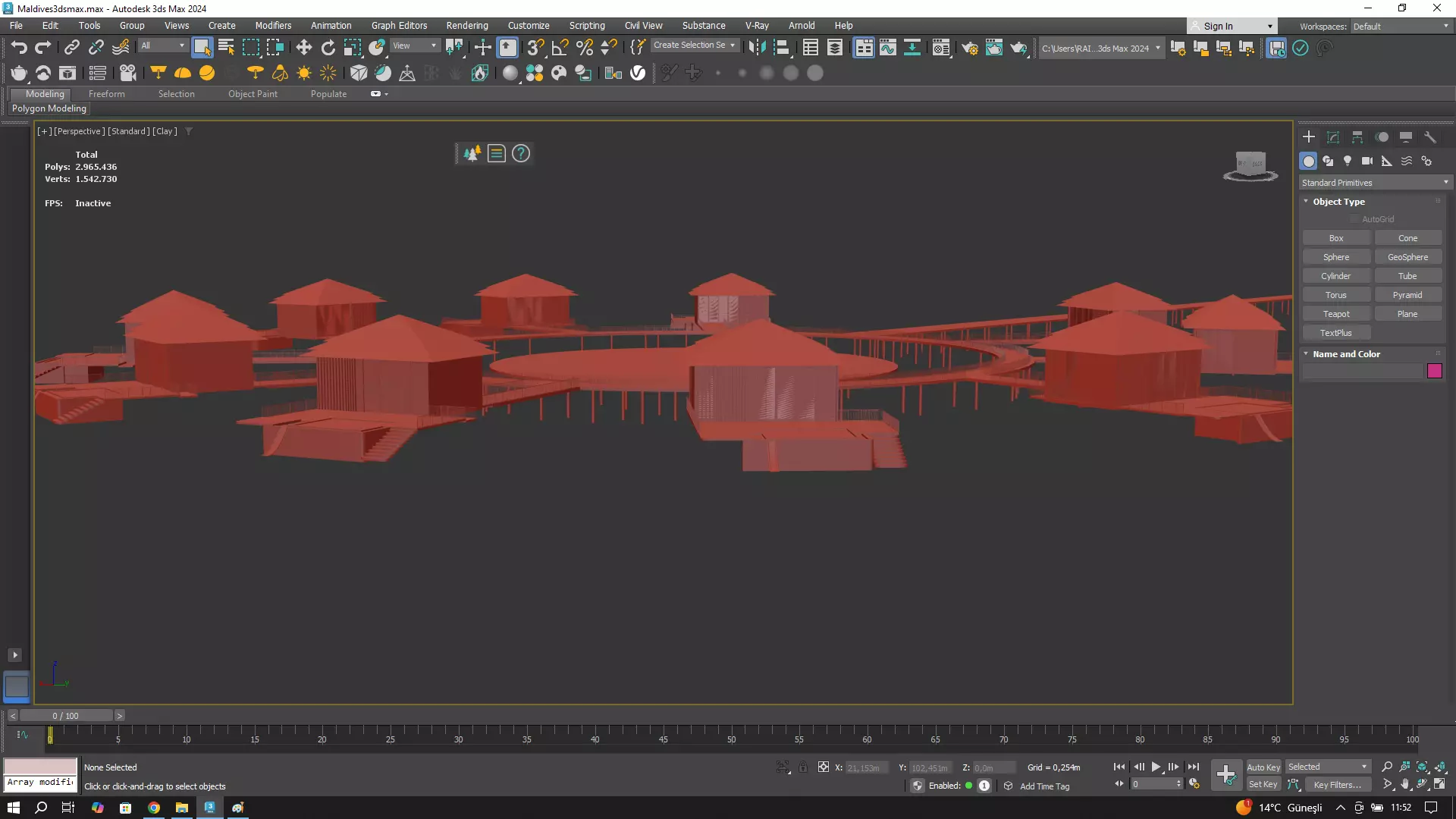Open the Modify command panel tab
Viewport: 1456px width, 819px height.
click(1332, 137)
